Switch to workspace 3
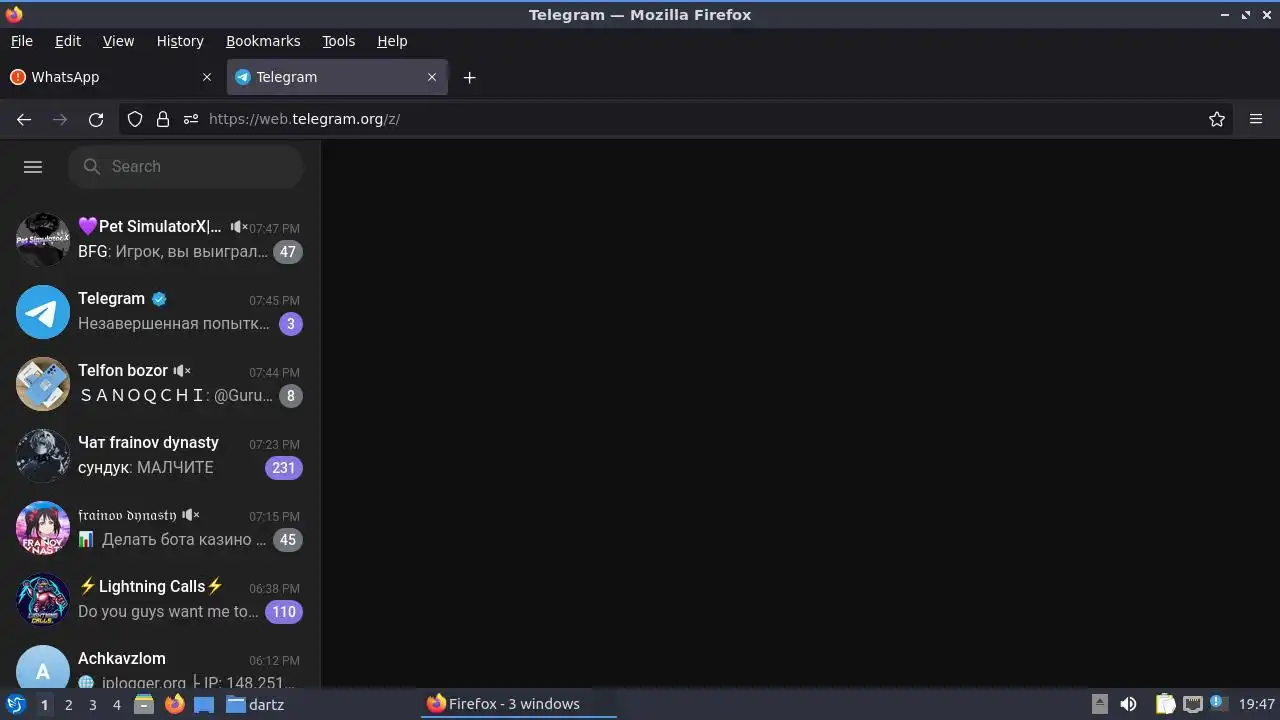This screenshot has width=1280, height=720. click(x=92, y=705)
